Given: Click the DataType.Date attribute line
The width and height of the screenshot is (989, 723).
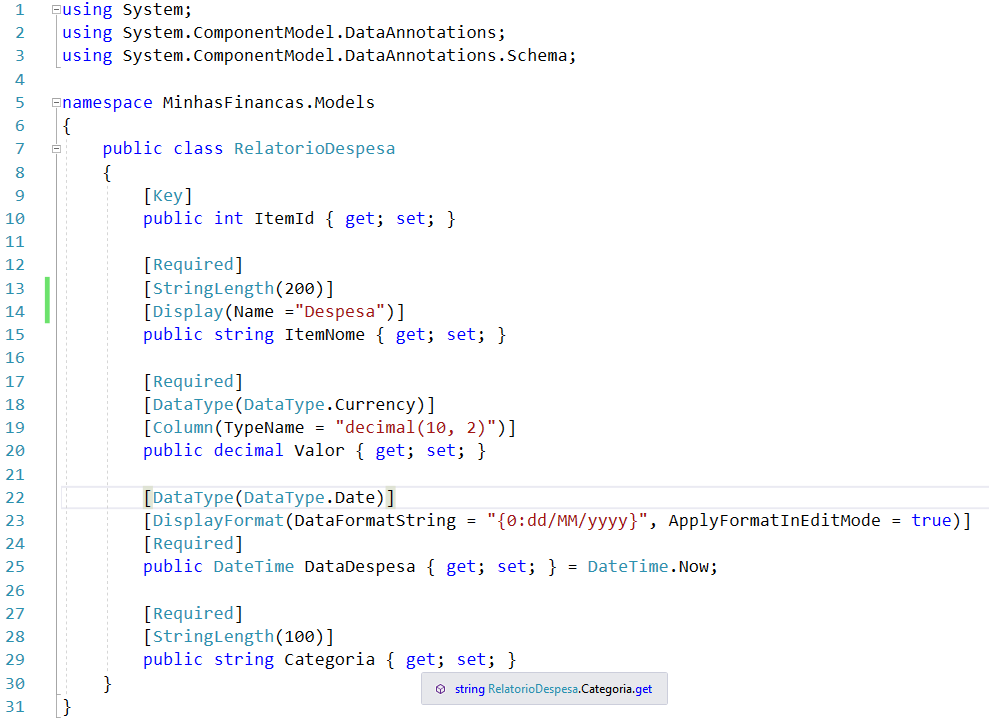Looking at the screenshot, I should 269,498.
